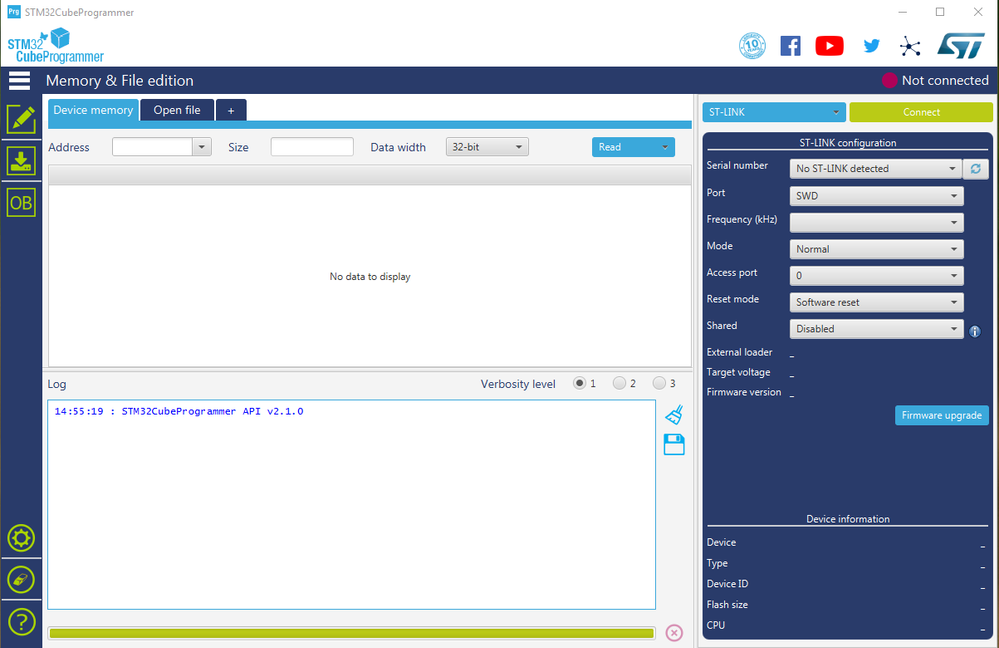
Task: Click the full chip erase icon
Action: [21, 580]
